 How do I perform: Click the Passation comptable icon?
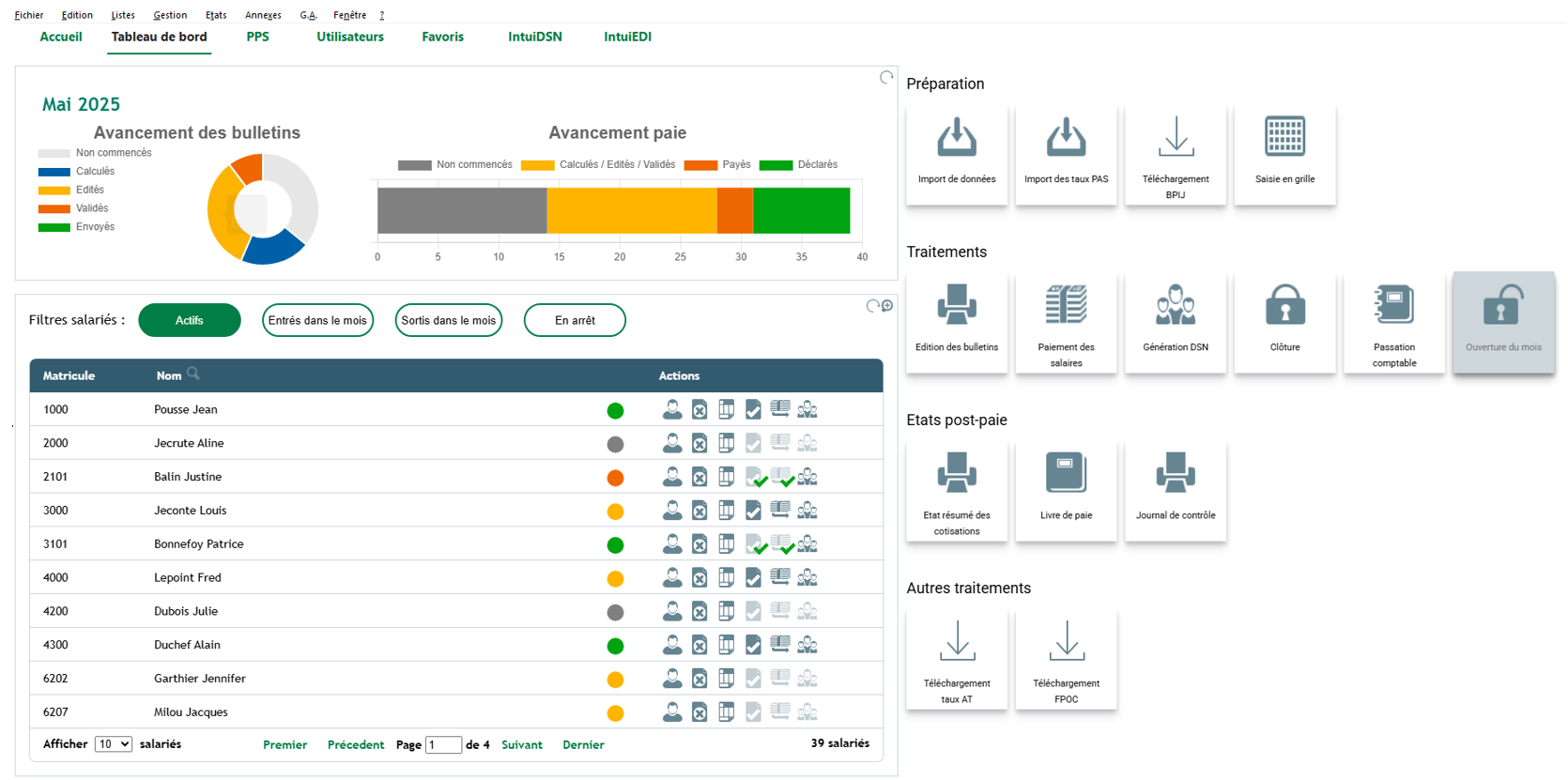pyautogui.click(x=1393, y=306)
